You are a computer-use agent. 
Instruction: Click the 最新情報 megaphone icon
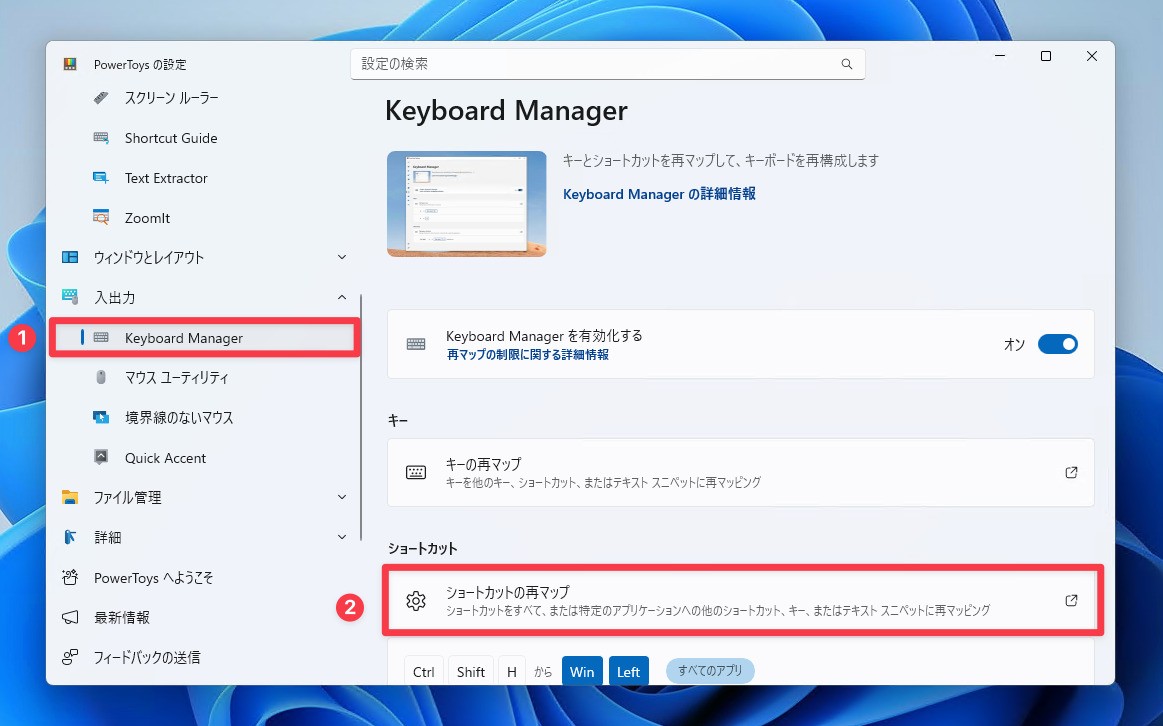[70, 617]
